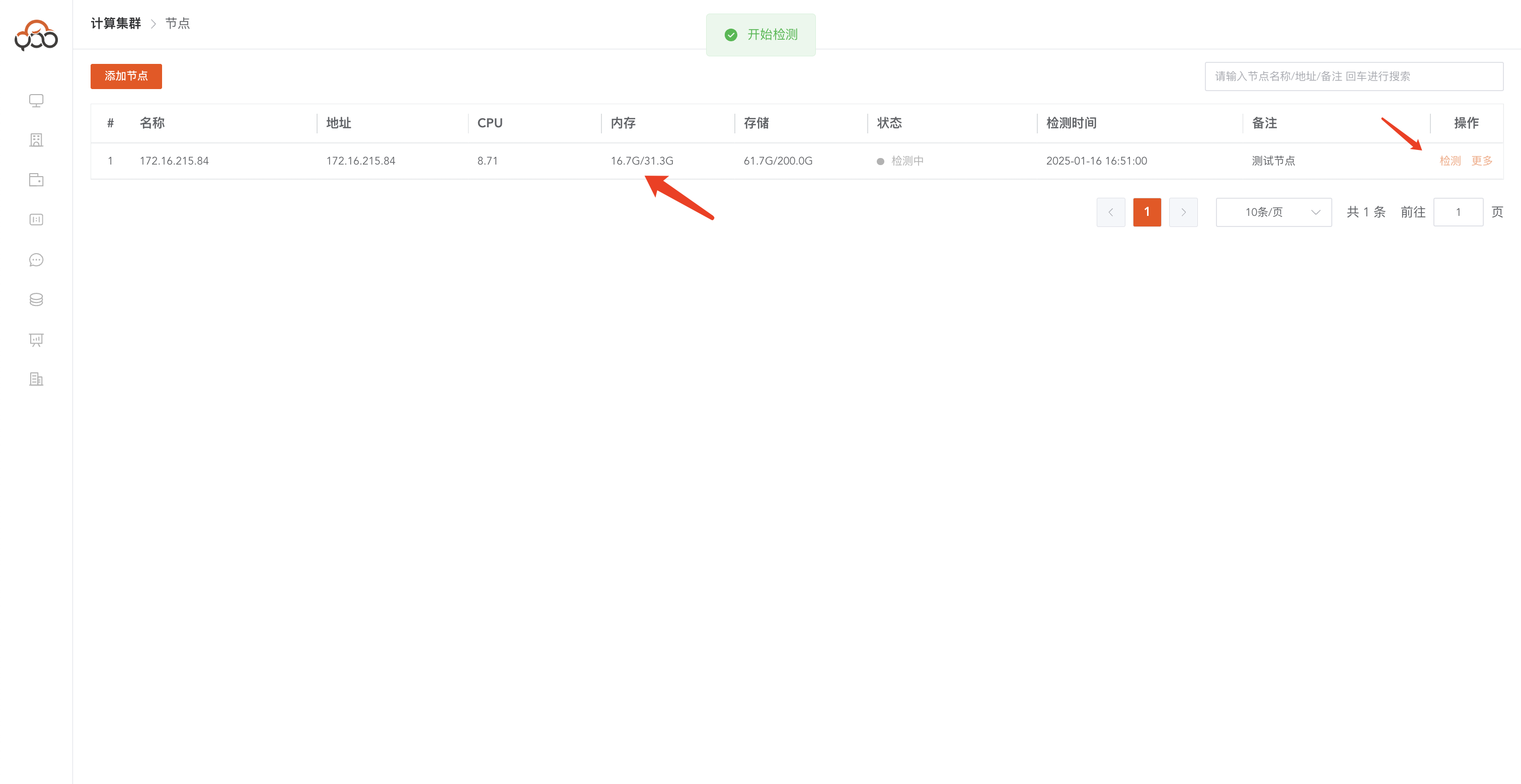Screen dimensions: 1521x784
Task: Open the scoreboard-style icon in sidebar
Action: [36, 219]
